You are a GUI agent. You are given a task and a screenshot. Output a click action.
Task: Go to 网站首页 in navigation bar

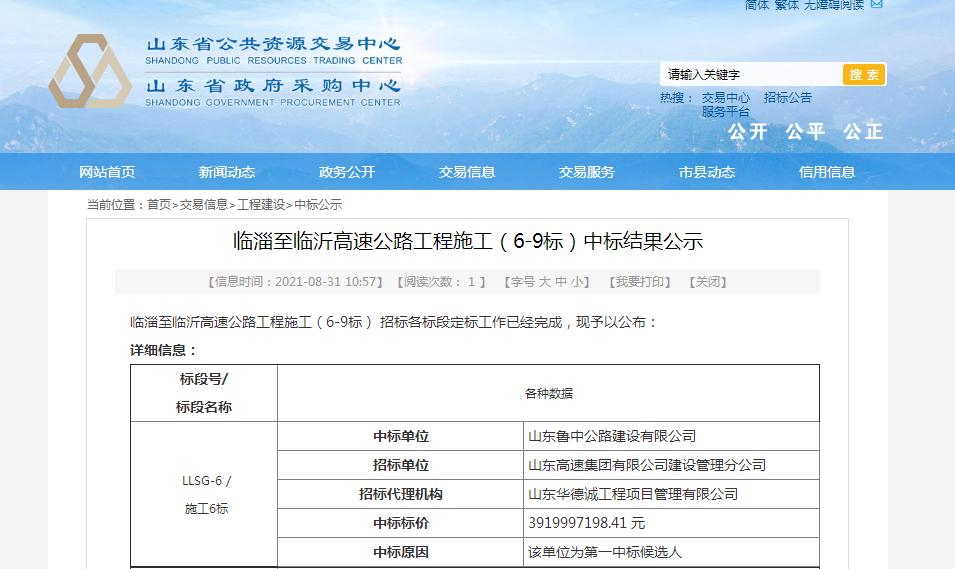pos(107,172)
